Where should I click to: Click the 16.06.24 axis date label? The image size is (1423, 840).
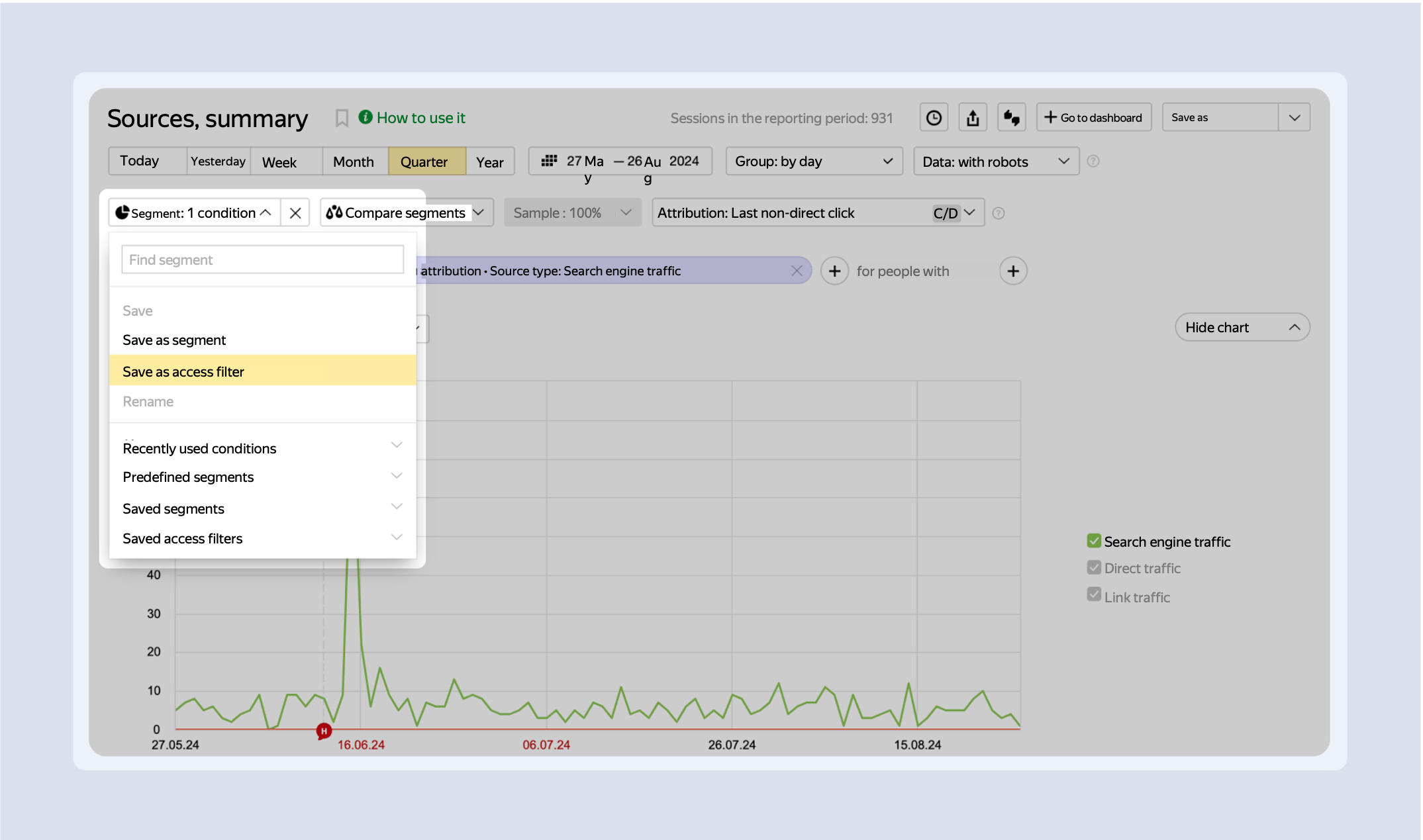point(361,745)
